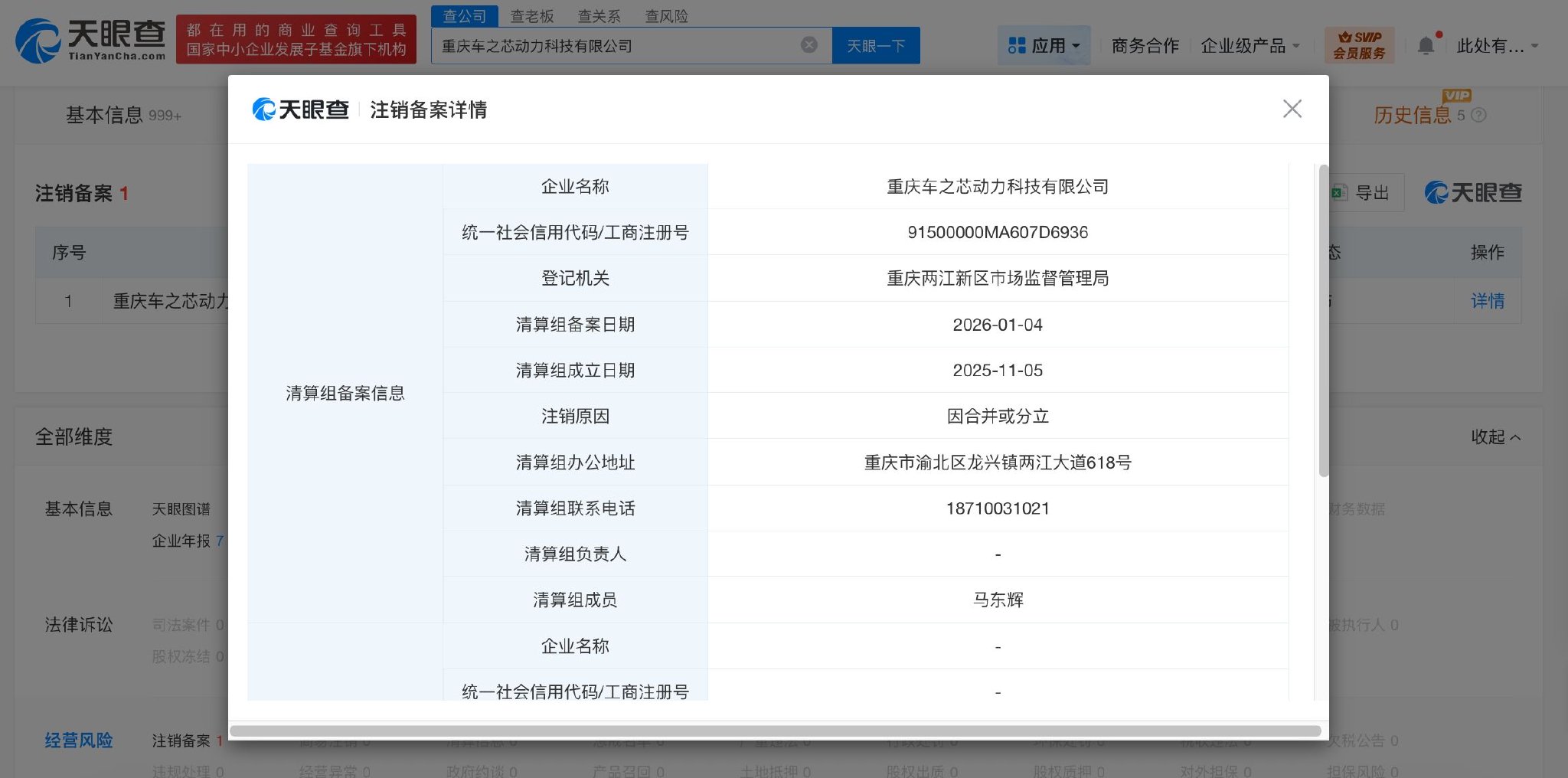Click the 法律诉讼 category label
The height and width of the screenshot is (778, 1568).
tap(79, 625)
